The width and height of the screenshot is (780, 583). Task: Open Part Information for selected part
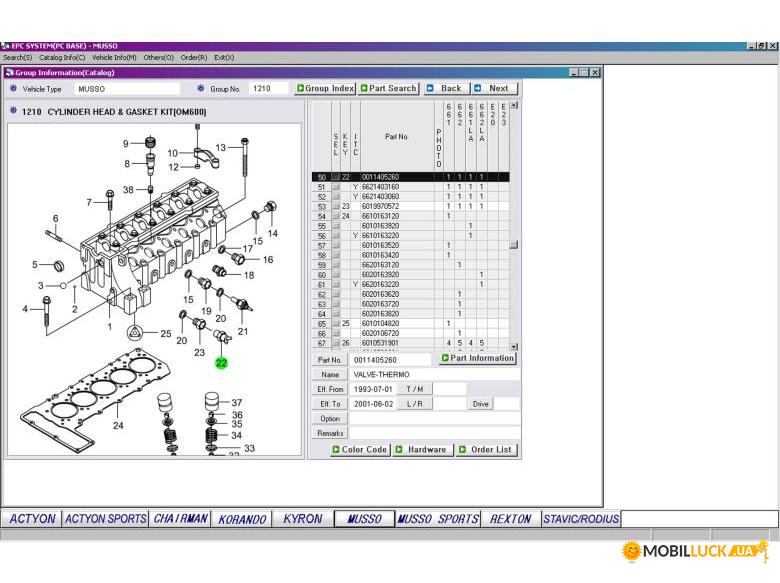(x=478, y=358)
